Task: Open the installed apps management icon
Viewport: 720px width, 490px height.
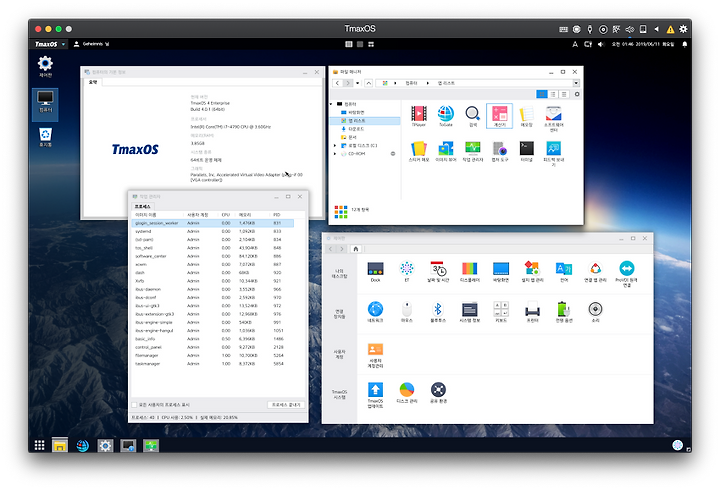Action: pos(532,269)
